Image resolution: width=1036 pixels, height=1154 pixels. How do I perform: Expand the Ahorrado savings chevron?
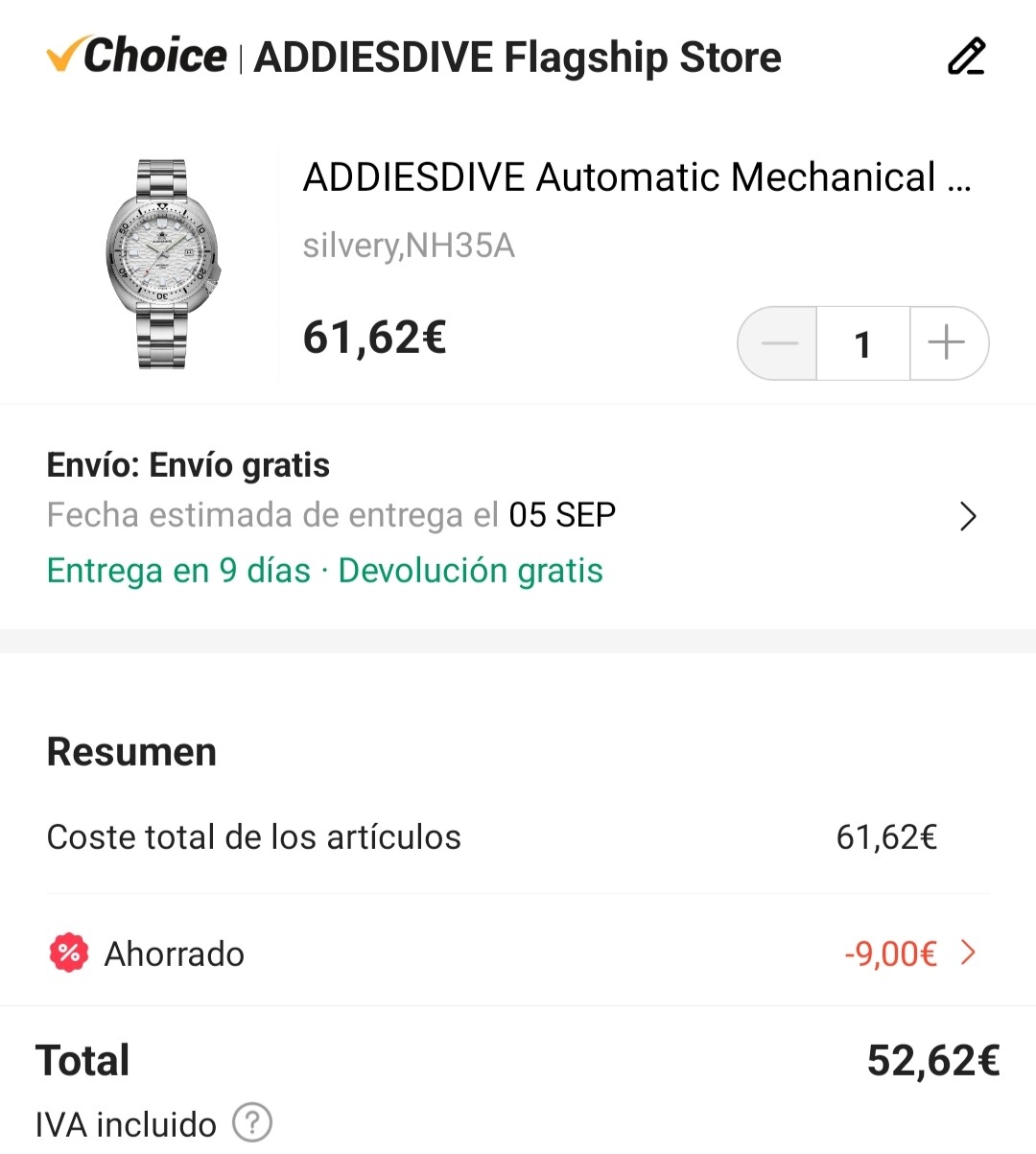[969, 953]
